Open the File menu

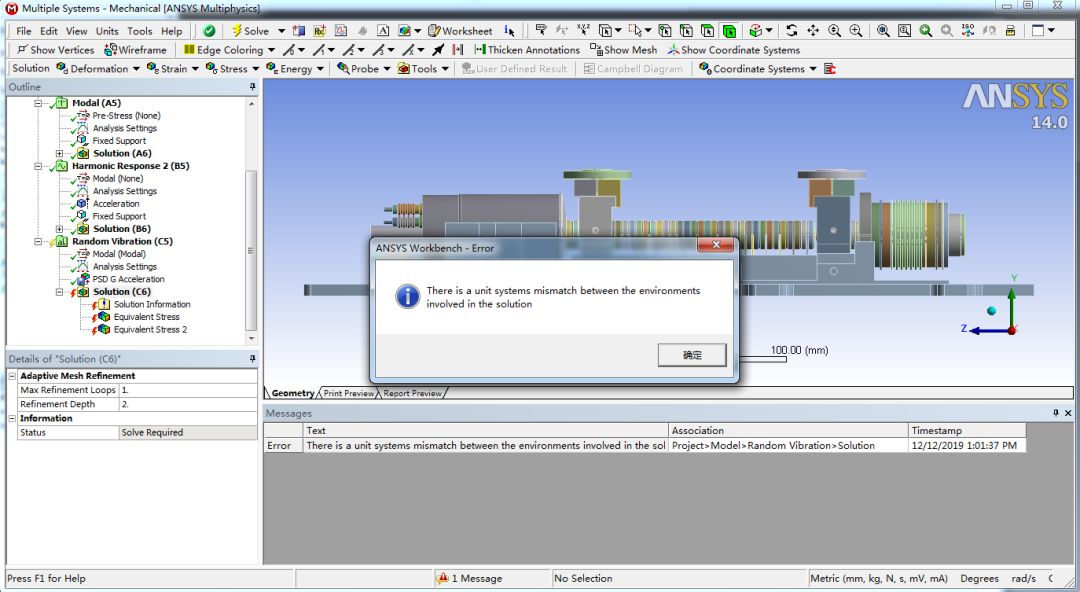(23, 31)
